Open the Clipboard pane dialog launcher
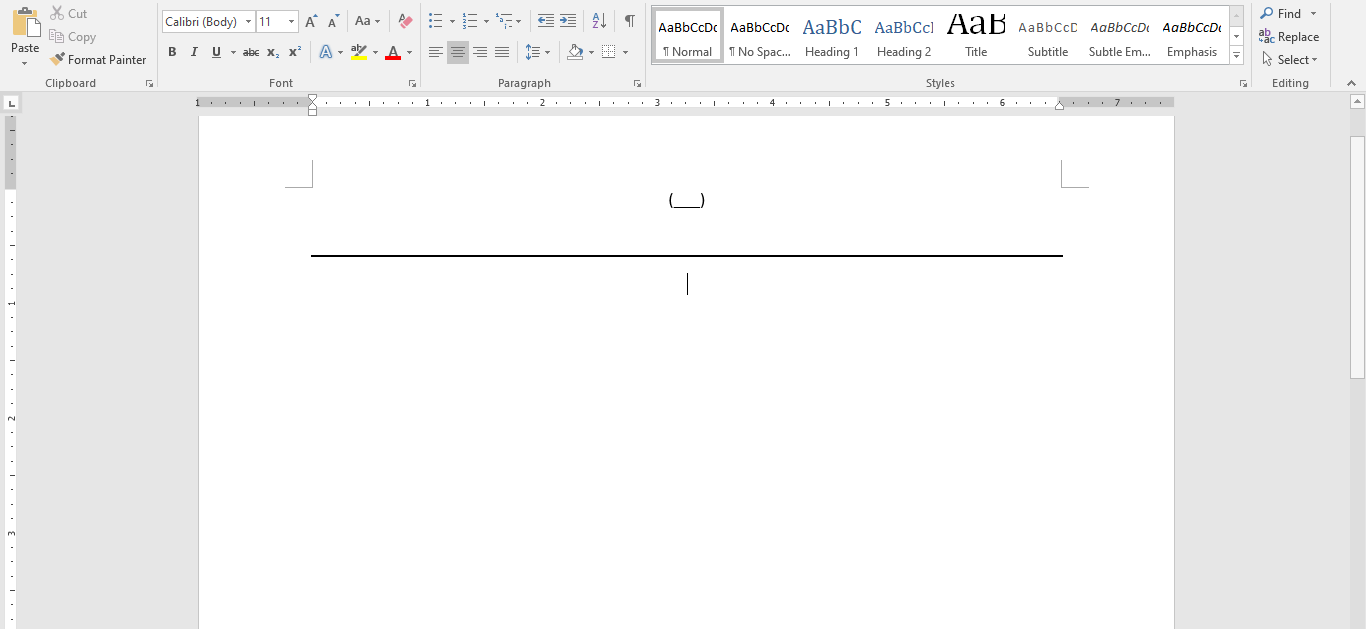This screenshot has width=1366, height=629. pos(149,84)
